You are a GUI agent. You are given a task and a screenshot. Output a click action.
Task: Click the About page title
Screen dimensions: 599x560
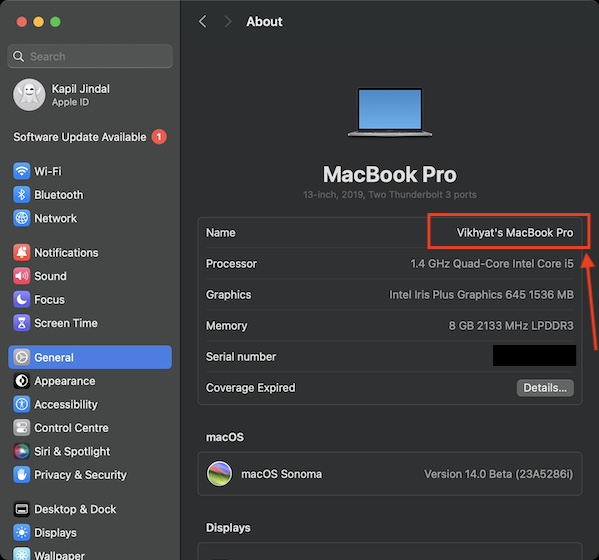click(x=264, y=21)
